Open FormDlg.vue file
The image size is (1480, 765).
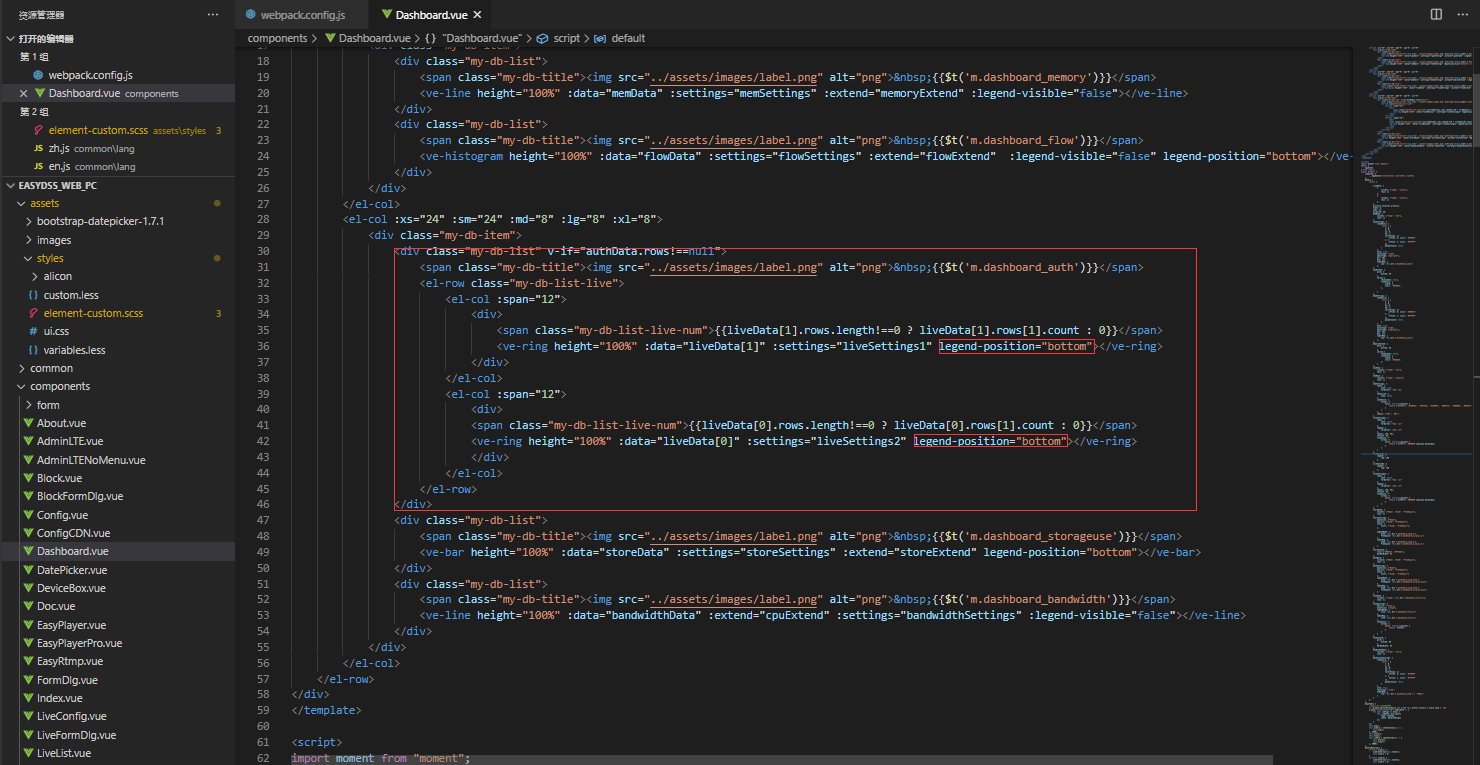pyautogui.click(x=118, y=680)
